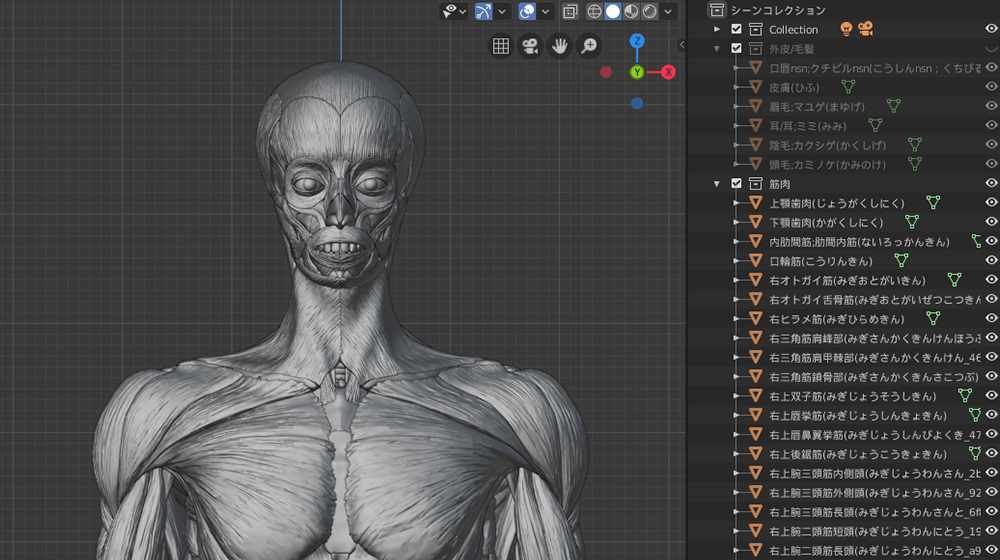Screen dimensions: 1000x560
Task: Click the Z axis on navigation gizmo
Action: tap(636, 41)
